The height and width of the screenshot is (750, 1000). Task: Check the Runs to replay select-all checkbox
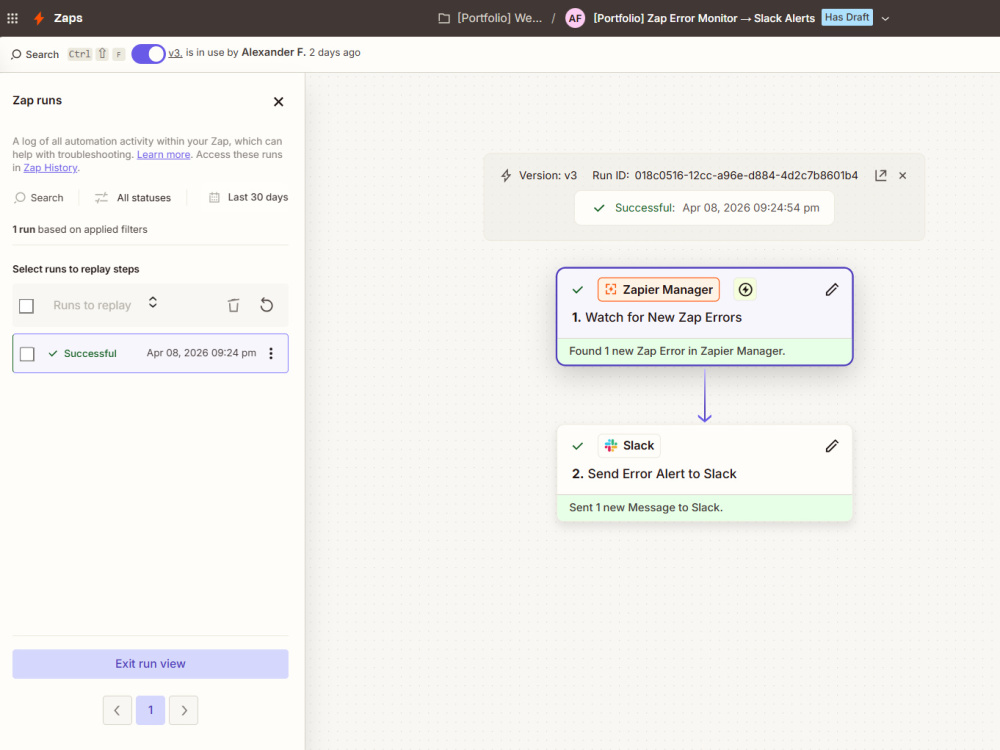pos(26,306)
